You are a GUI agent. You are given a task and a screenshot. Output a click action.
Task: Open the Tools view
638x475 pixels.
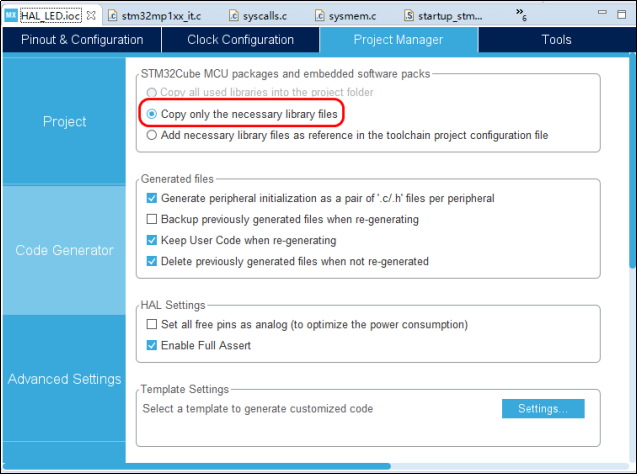point(556,39)
